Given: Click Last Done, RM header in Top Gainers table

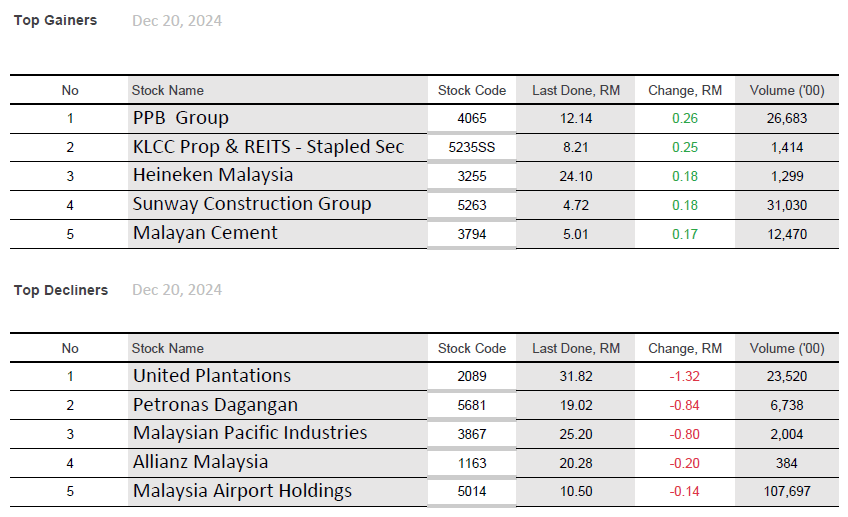Looking at the screenshot, I should pos(576,90).
